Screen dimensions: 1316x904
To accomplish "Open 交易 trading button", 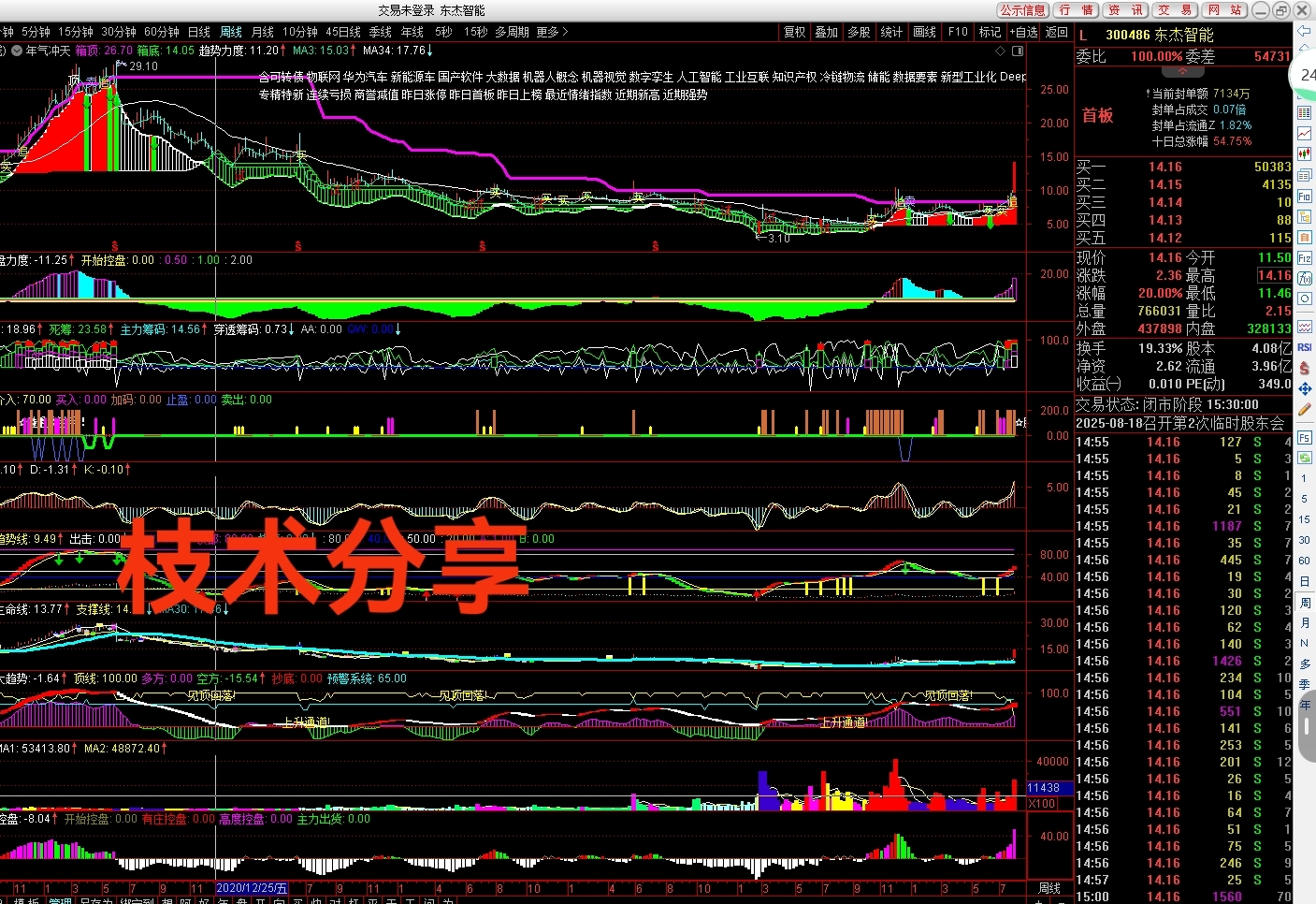I will click(x=1175, y=10).
